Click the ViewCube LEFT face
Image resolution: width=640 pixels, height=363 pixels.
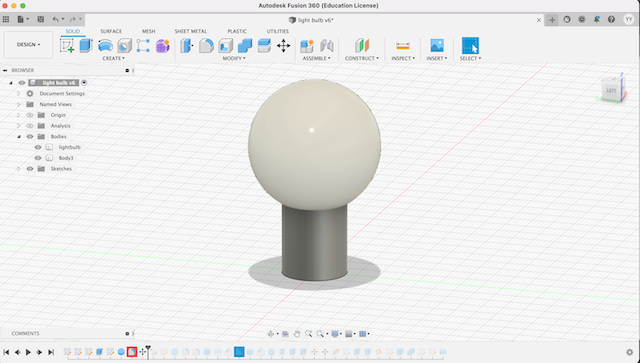click(611, 91)
